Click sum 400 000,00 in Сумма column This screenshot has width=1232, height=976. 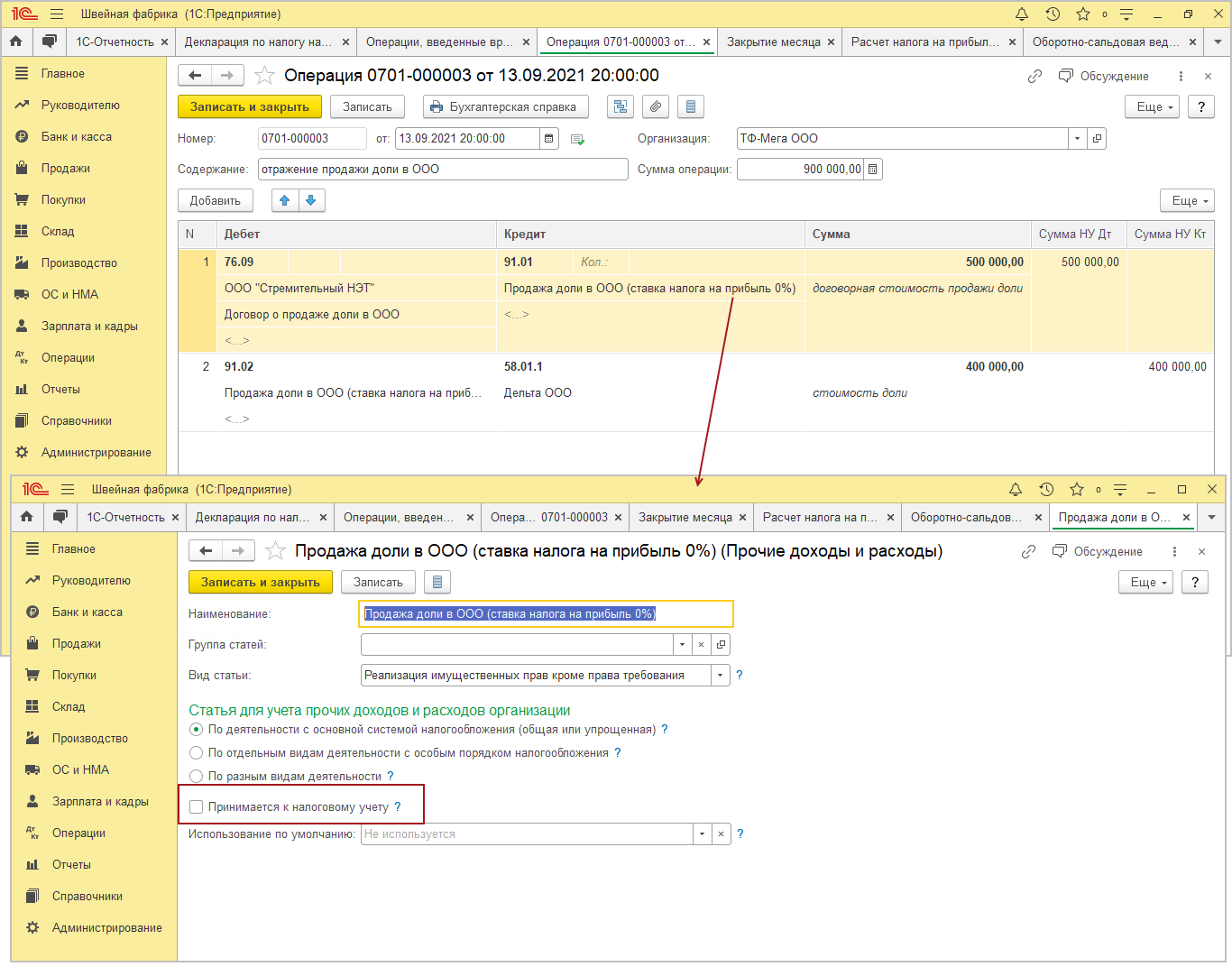[x=995, y=367]
